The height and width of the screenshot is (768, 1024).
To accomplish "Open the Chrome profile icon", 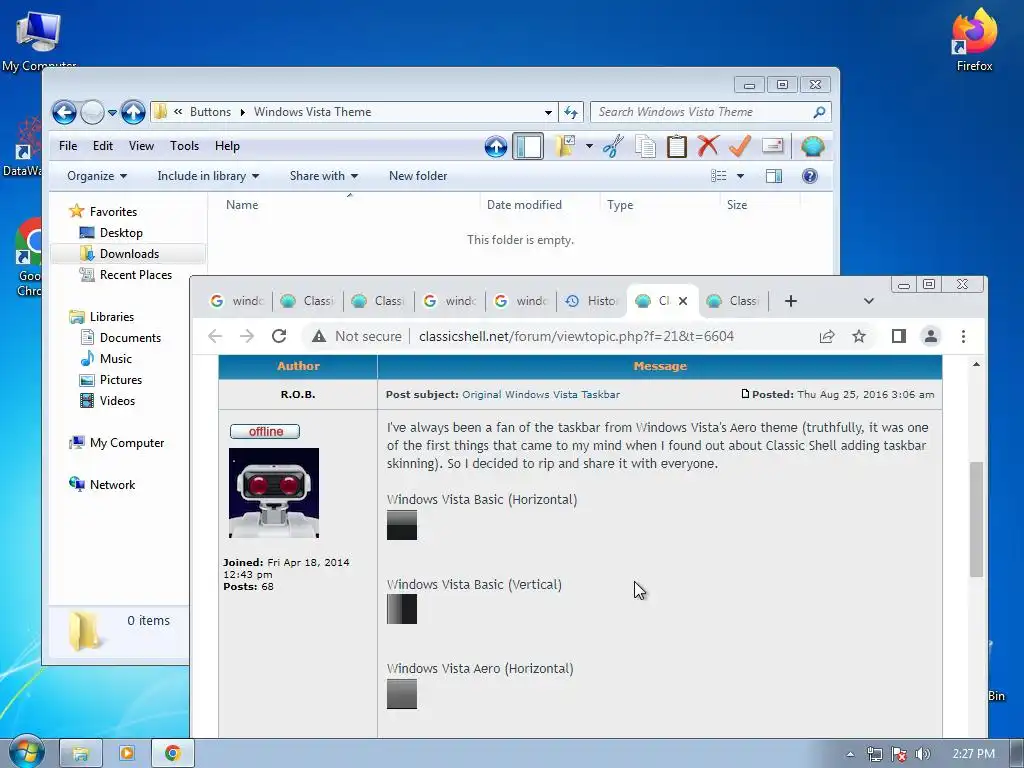I will (x=931, y=336).
